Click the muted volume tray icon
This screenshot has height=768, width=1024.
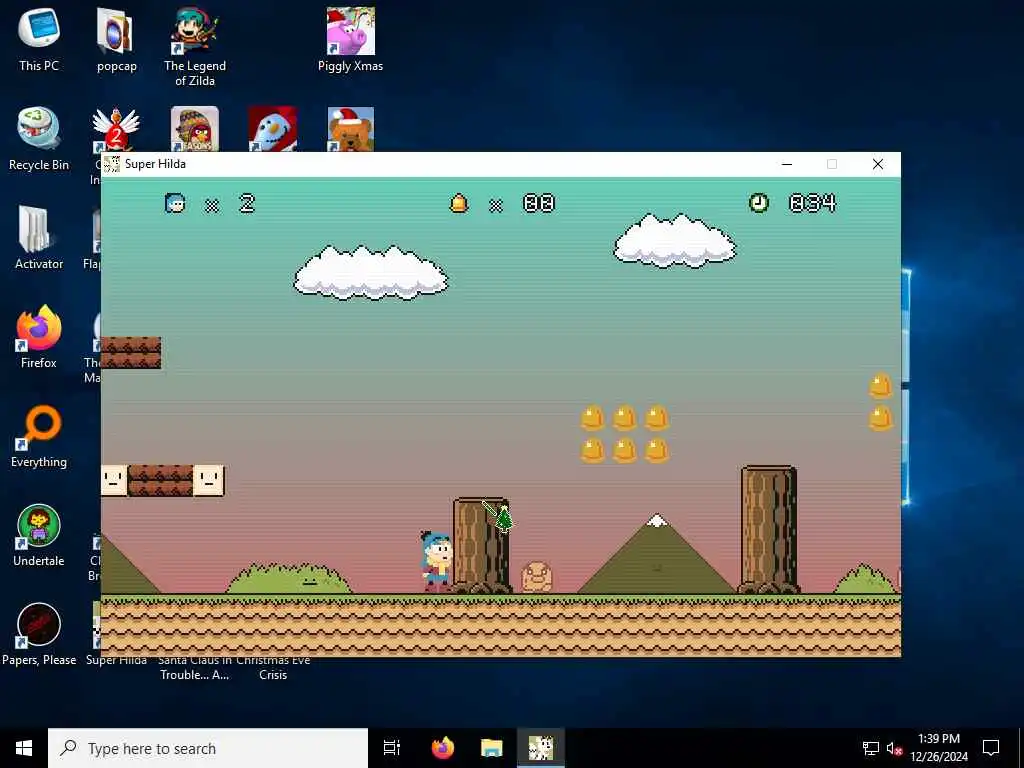click(894, 748)
